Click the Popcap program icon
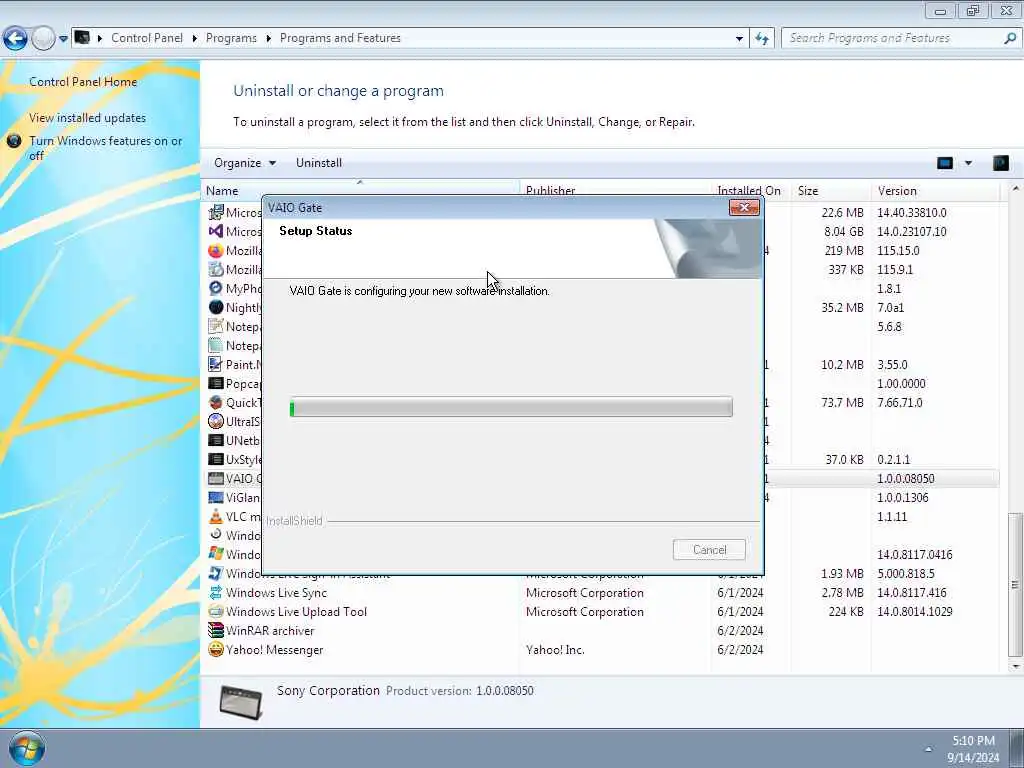 (216, 383)
